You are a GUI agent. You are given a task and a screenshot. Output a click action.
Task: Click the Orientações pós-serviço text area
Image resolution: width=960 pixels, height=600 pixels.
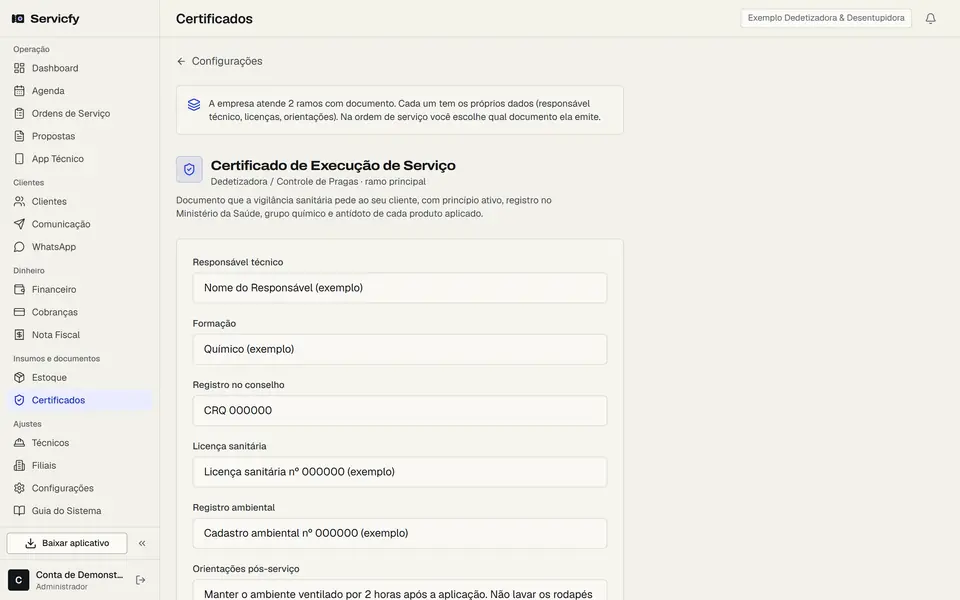coord(400,590)
